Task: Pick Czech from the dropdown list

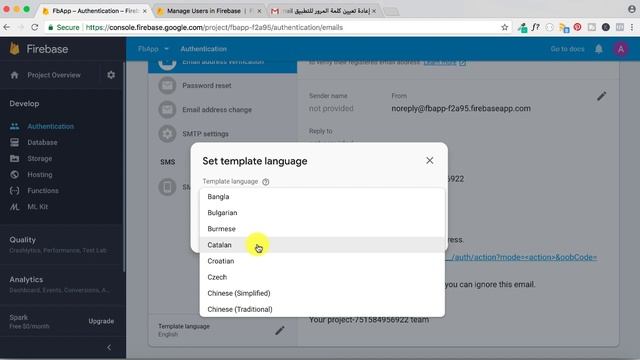Action: coord(322,277)
